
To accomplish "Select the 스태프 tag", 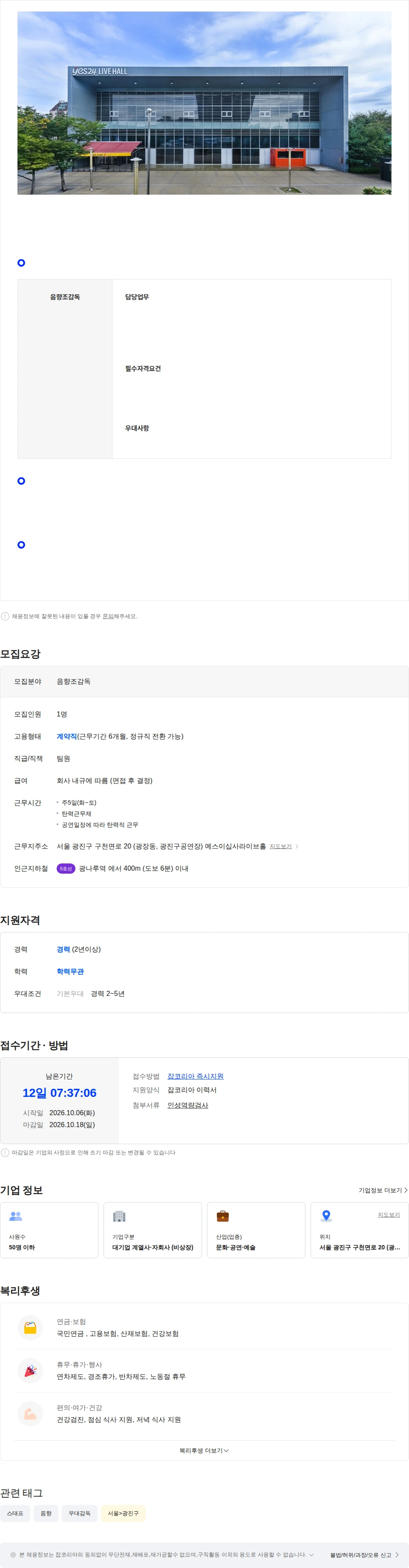I will [15, 1513].
